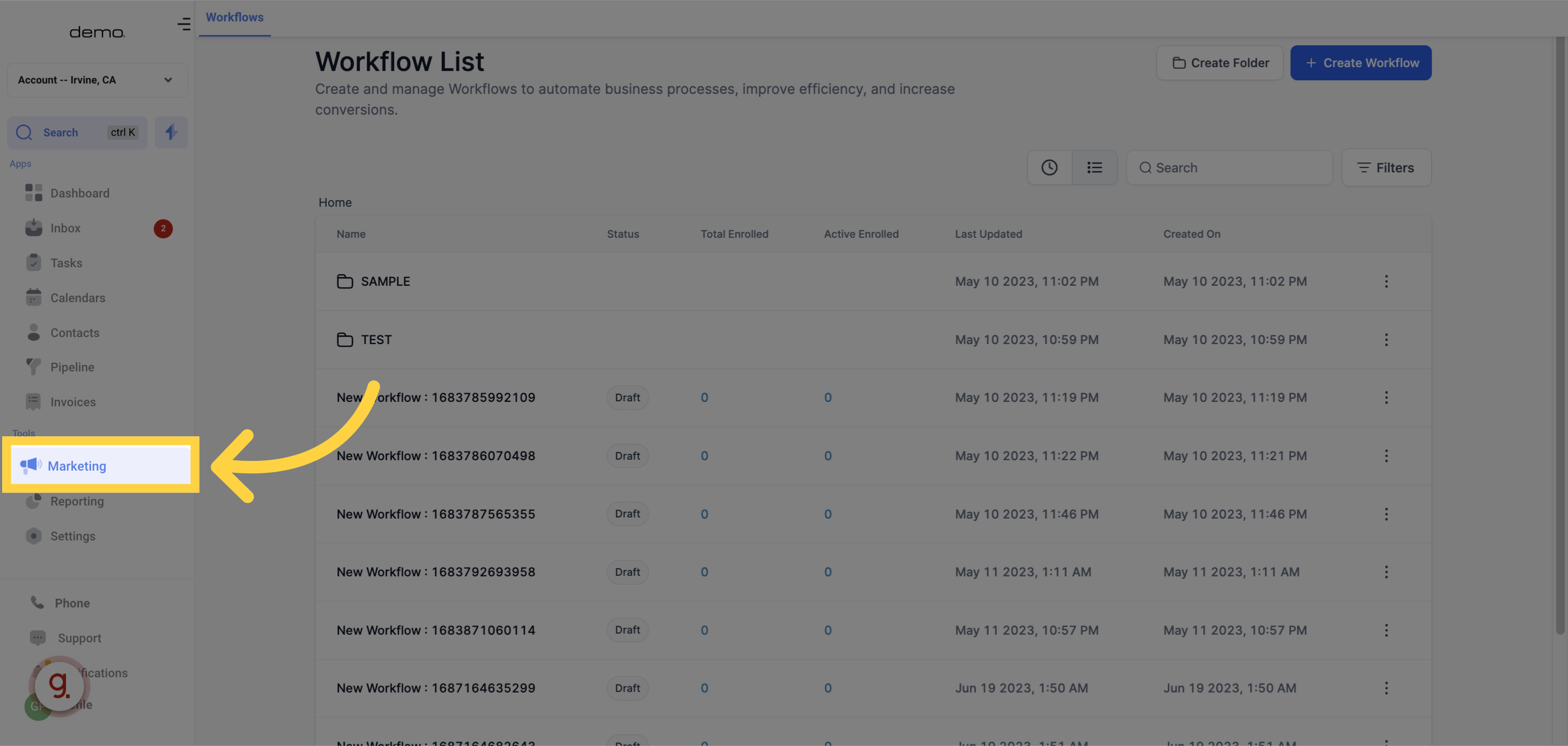Open Settings from the sidebar
The width and height of the screenshot is (1568, 746).
click(x=61, y=536)
